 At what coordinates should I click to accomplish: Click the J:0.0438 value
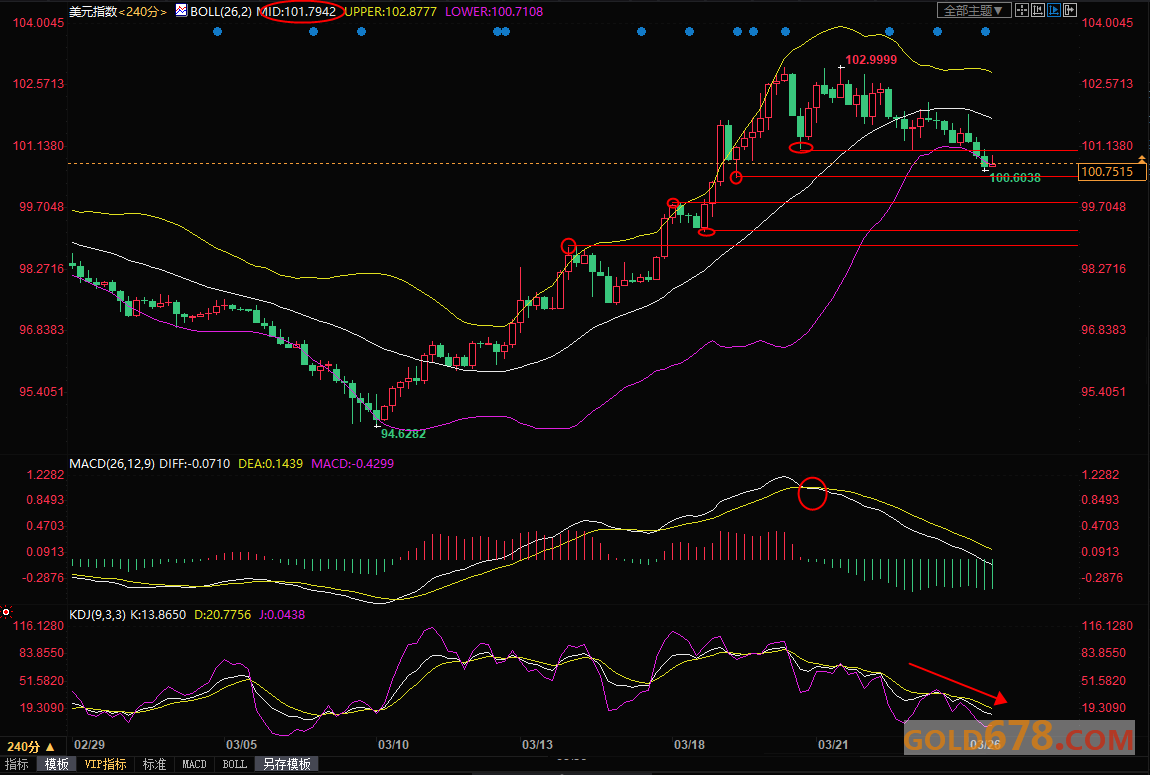pyautogui.click(x=282, y=614)
